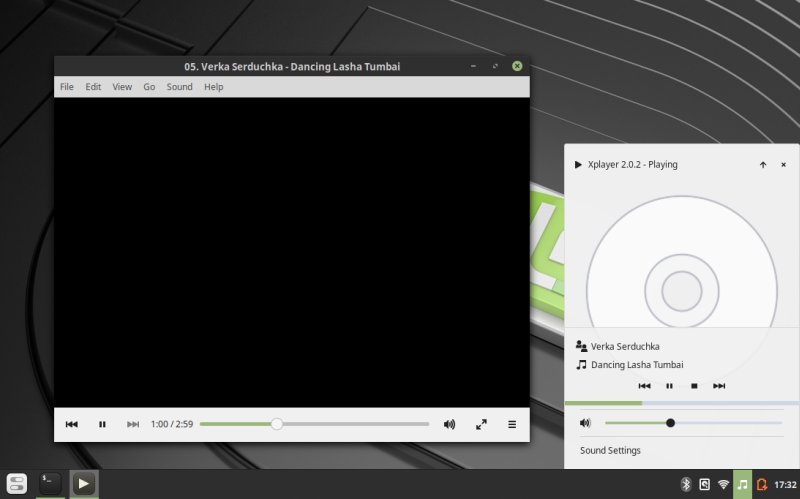The height and width of the screenshot is (499, 800).
Task: Open the Wi-Fi network tray icon
Action: pos(723,484)
